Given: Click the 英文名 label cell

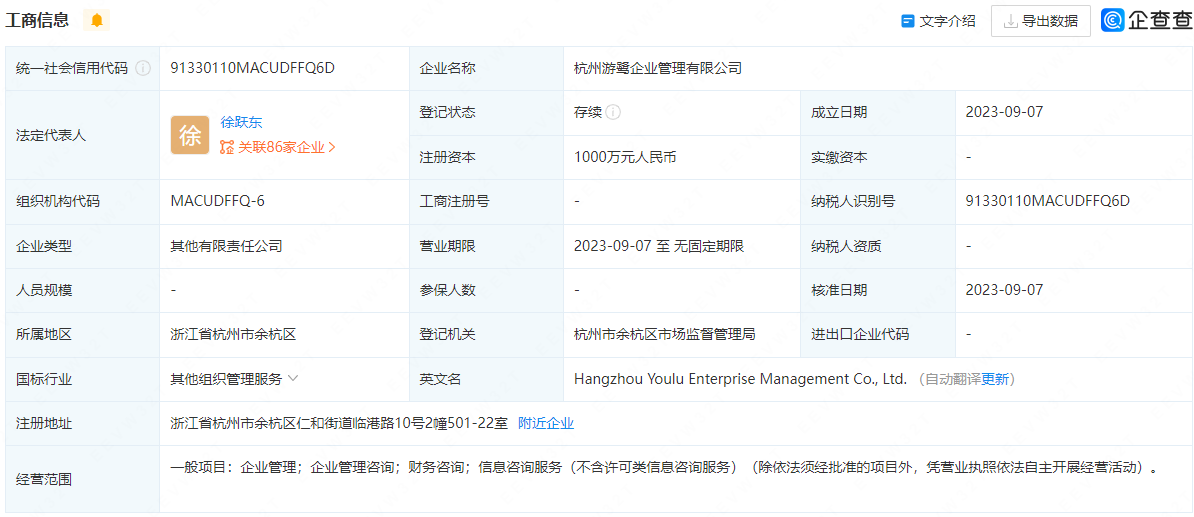Looking at the screenshot, I should tap(487, 378).
